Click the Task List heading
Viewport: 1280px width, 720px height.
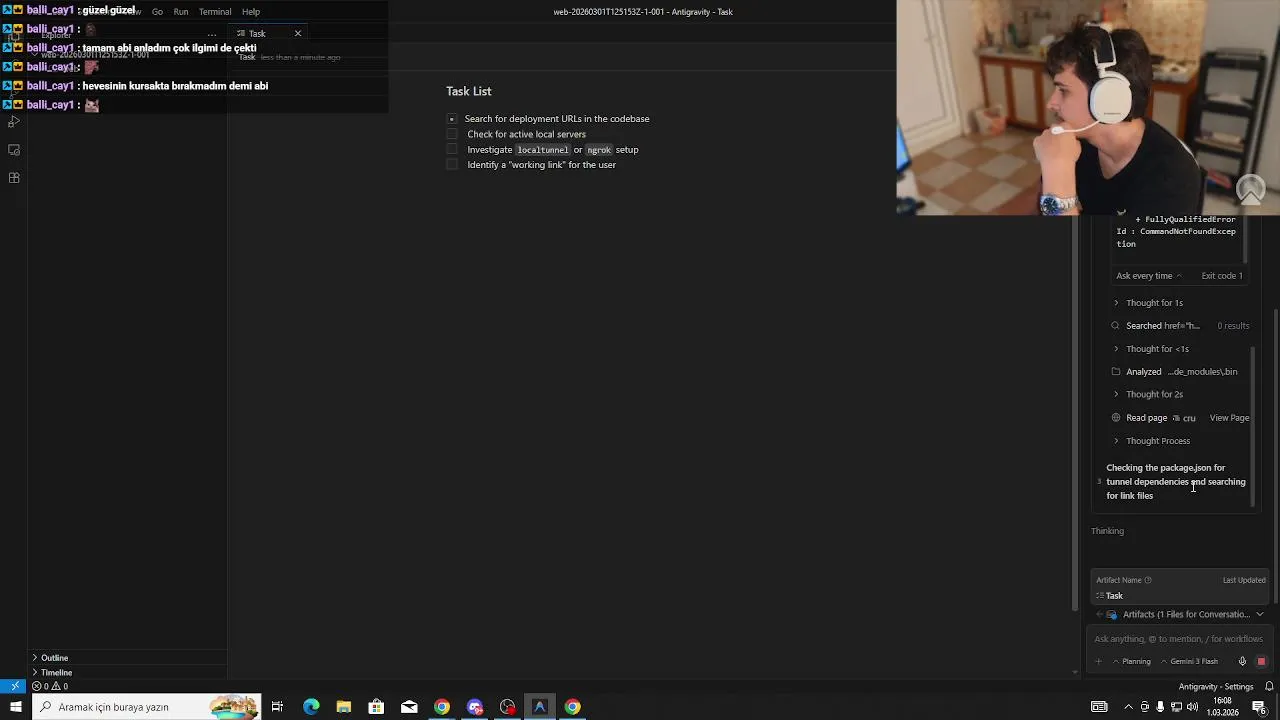click(x=469, y=91)
